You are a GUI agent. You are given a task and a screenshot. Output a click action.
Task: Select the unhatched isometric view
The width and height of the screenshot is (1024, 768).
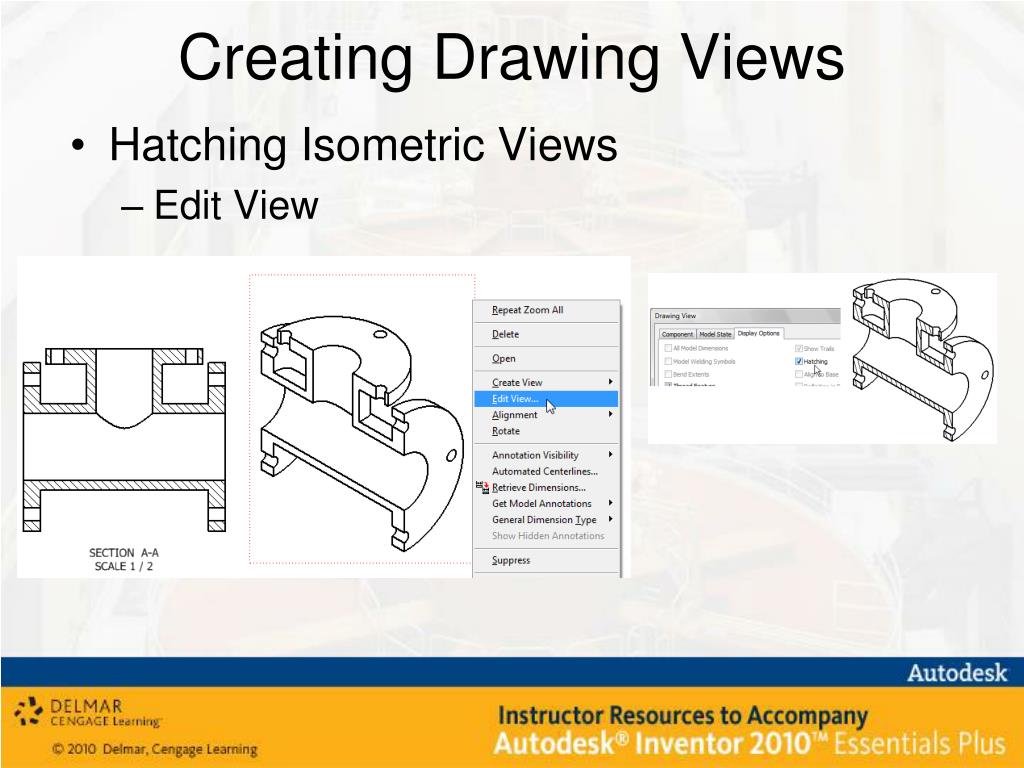pos(360,434)
